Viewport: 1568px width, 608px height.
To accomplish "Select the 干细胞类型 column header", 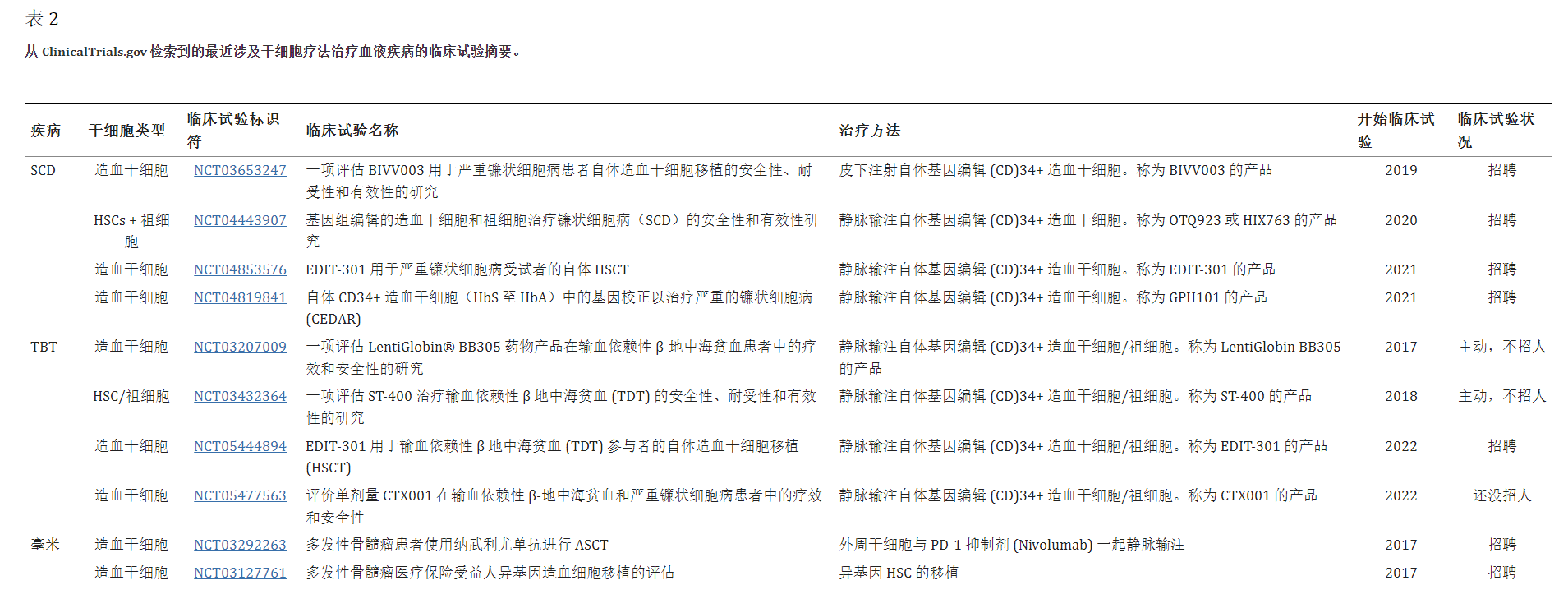I will [127, 131].
